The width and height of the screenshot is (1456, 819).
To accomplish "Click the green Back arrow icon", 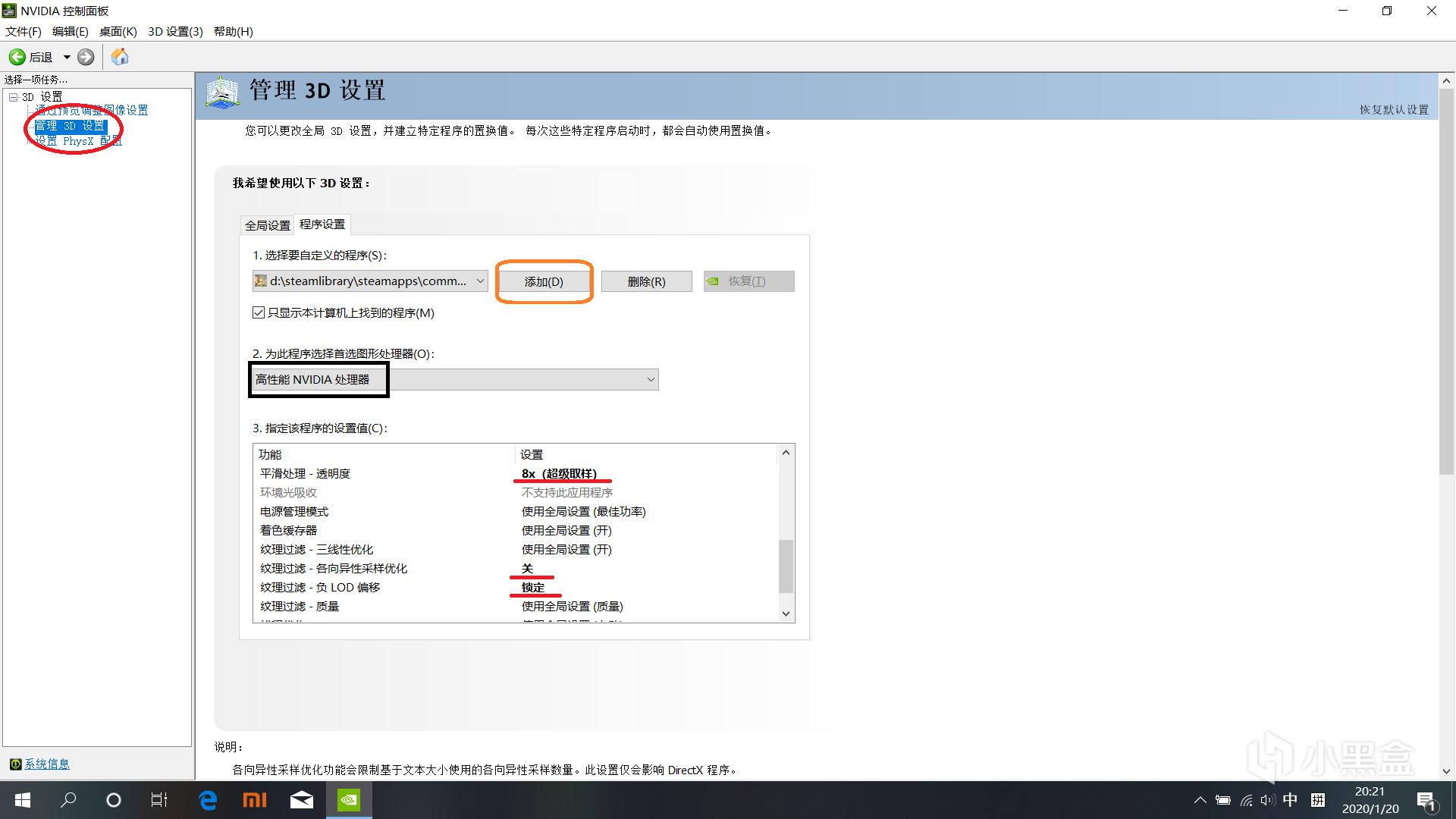I will 17,57.
